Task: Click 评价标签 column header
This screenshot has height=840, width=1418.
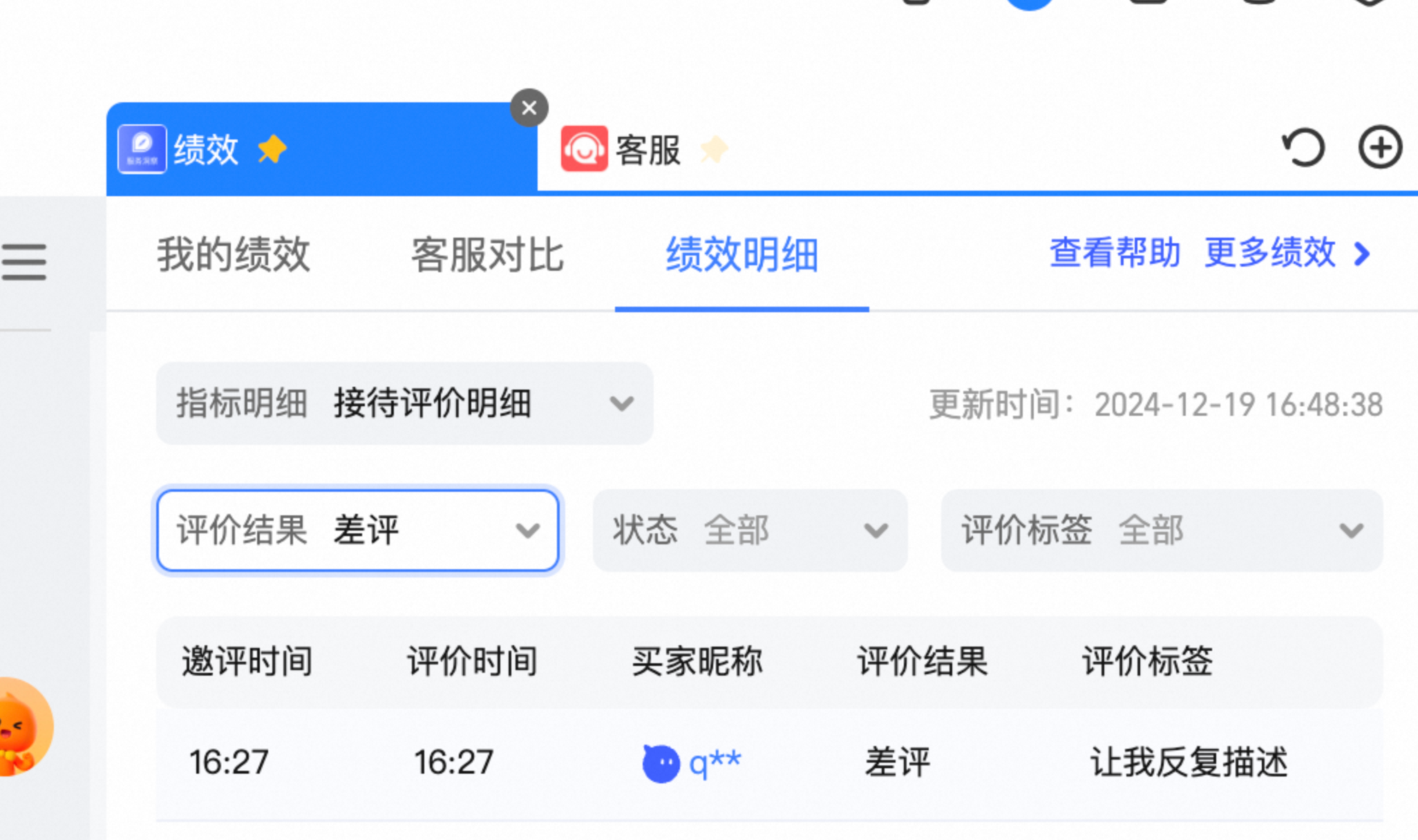Action: coord(1147,661)
